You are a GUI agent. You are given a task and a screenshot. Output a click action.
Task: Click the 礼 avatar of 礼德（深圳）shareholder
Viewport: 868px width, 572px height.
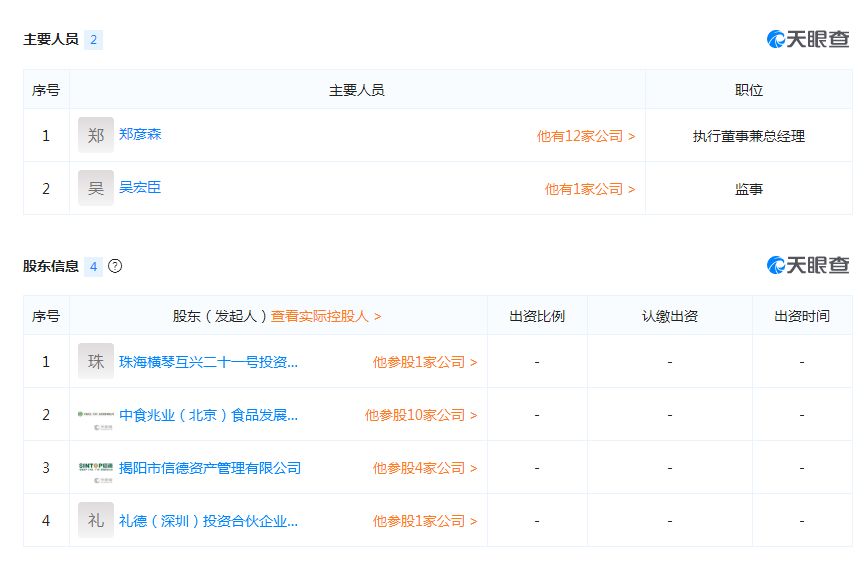pyautogui.click(x=96, y=521)
